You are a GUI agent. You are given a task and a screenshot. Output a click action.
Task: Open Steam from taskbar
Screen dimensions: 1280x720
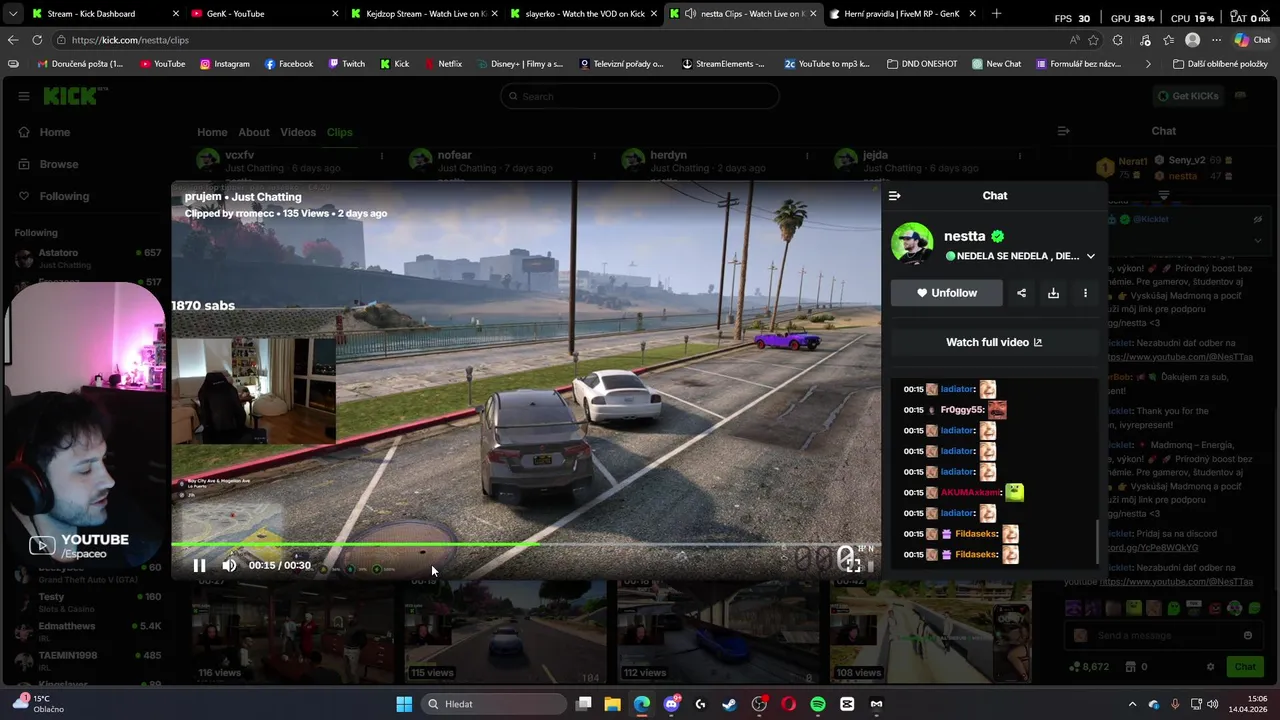(x=729, y=704)
